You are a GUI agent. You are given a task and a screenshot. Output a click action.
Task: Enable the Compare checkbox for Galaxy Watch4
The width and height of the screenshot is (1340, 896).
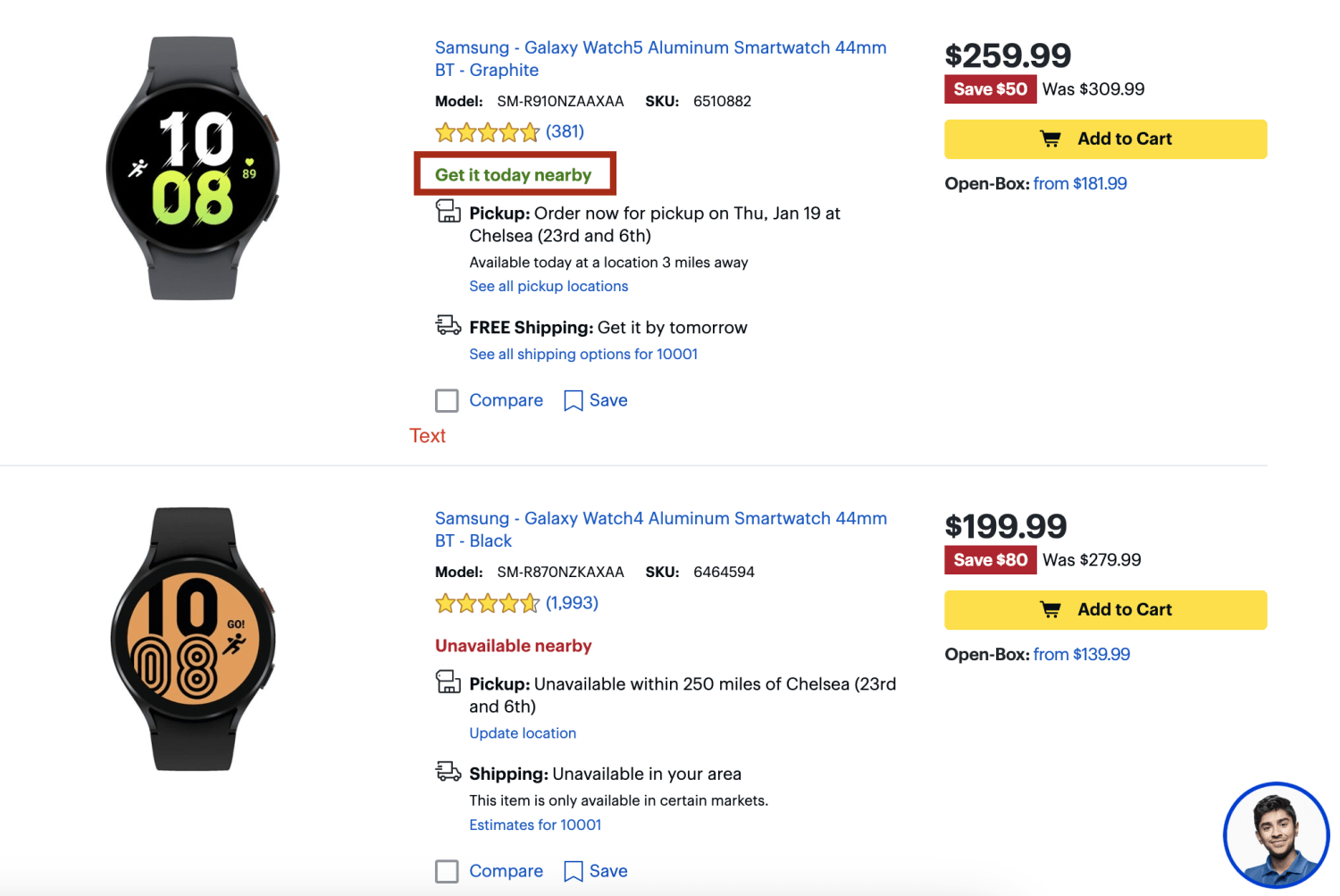pyautogui.click(x=447, y=871)
